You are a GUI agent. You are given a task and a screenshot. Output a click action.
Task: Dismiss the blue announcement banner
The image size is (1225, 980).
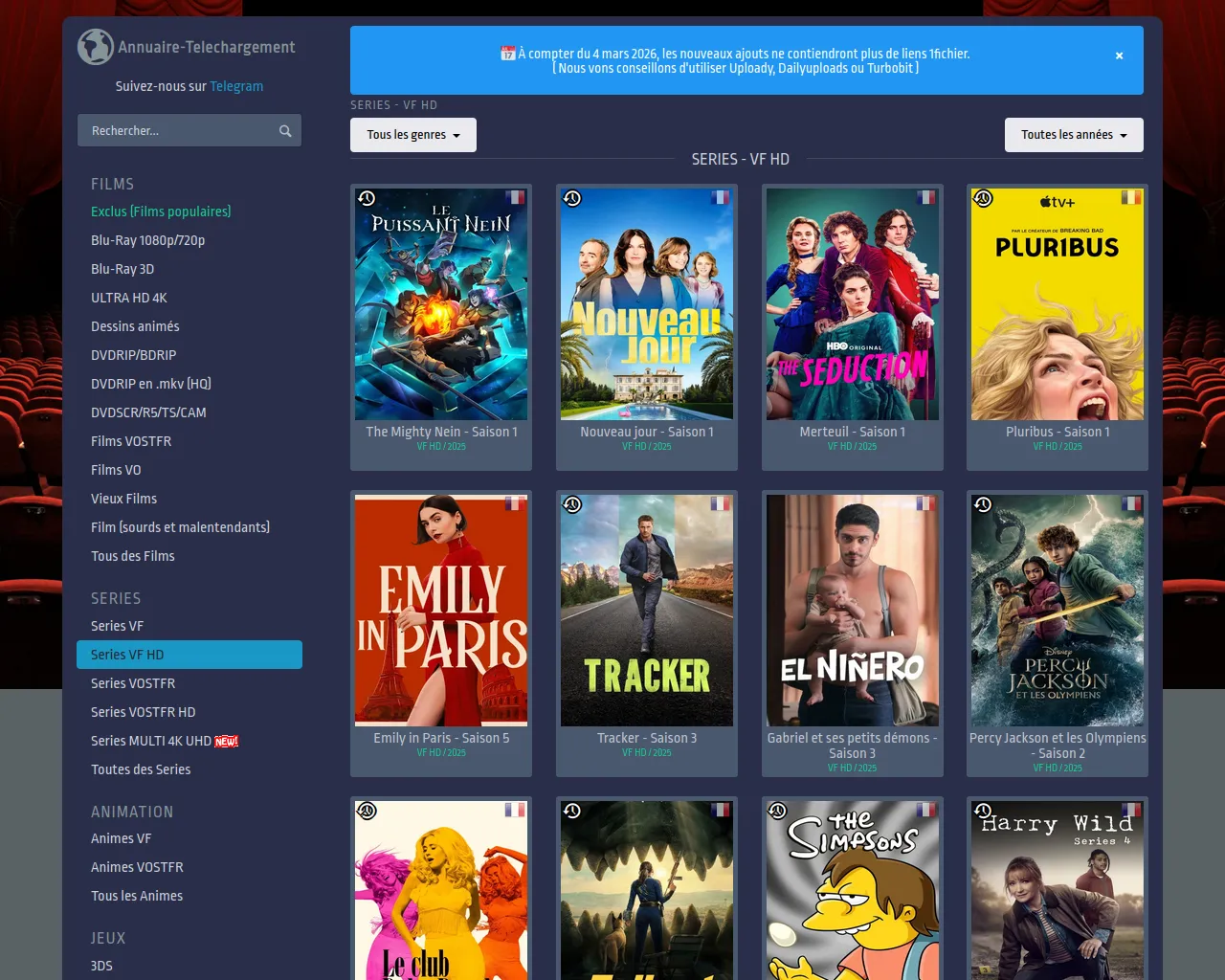pos(1119,56)
